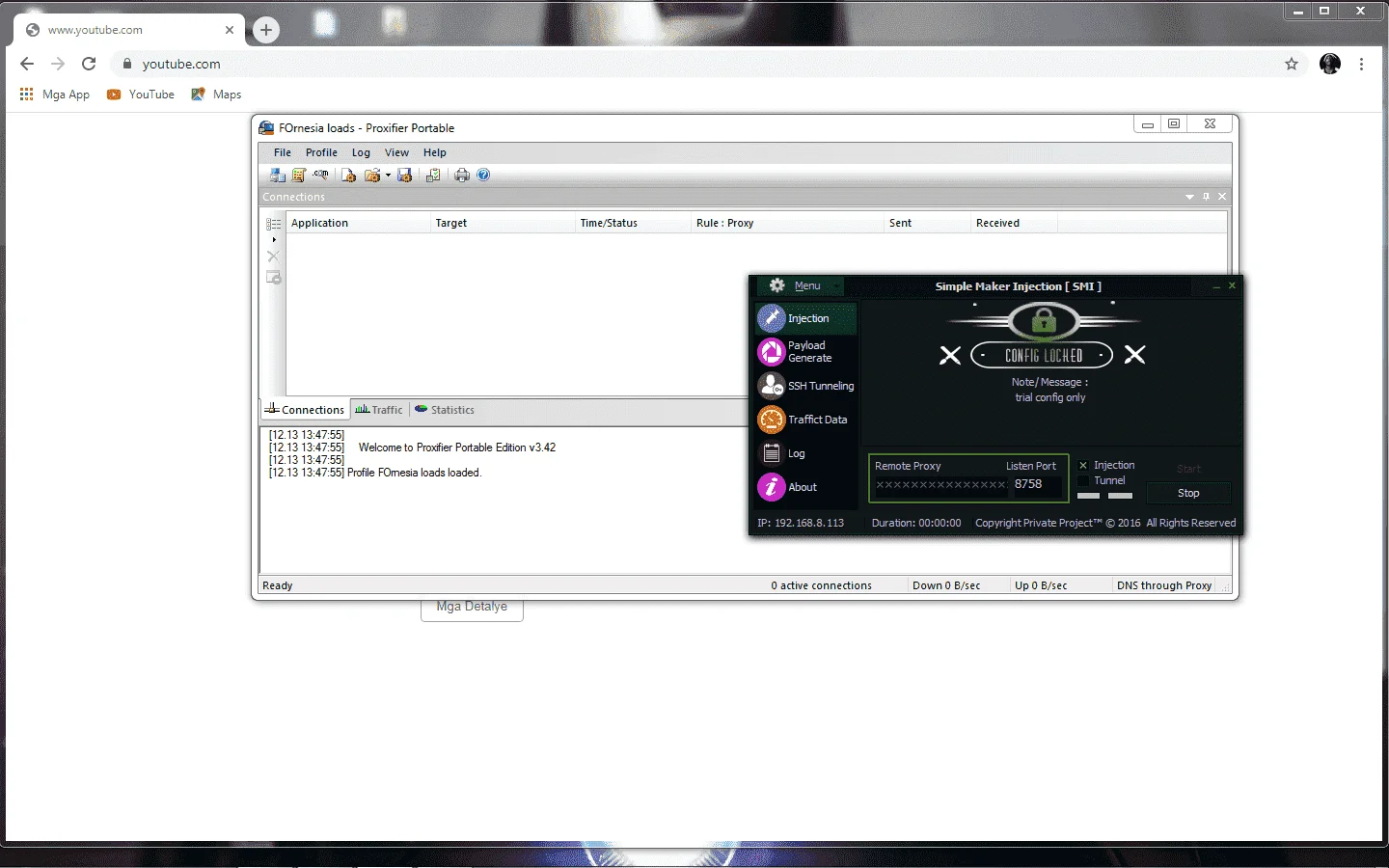
Task: Open the Log menu in Proxifier
Action: click(361, 152)
